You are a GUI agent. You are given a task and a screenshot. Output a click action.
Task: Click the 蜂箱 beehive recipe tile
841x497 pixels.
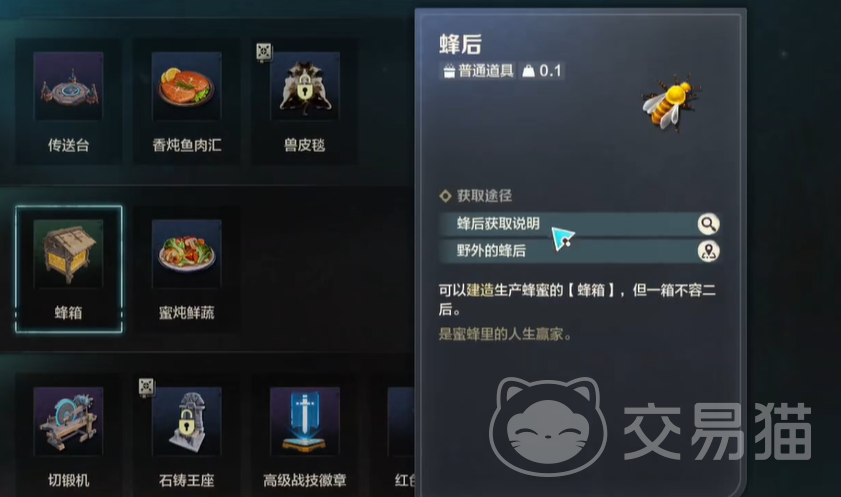click(68, 269)
